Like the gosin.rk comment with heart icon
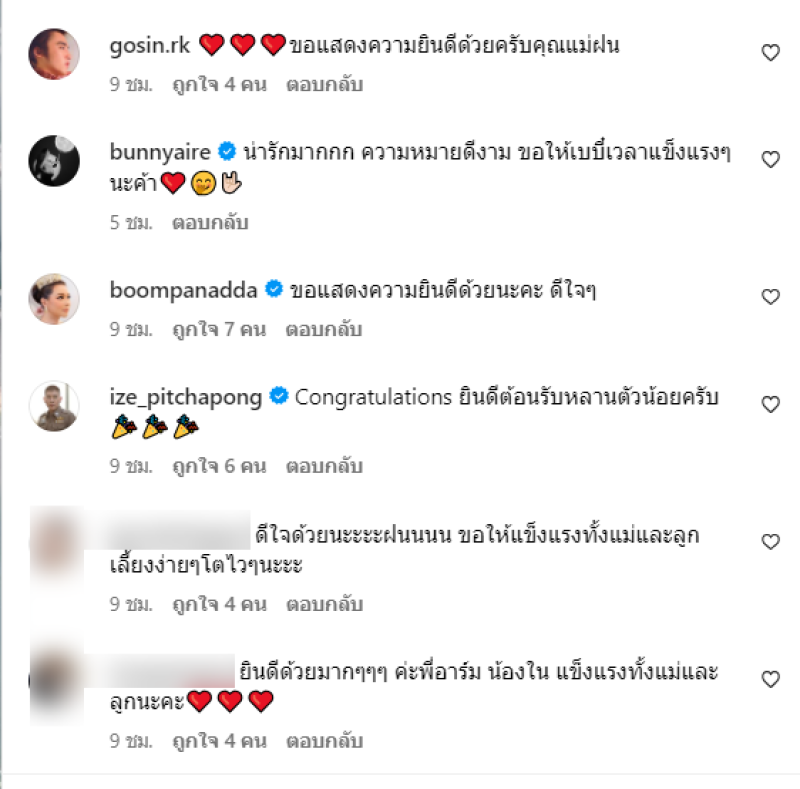800x789 pixels. point(770,53)
